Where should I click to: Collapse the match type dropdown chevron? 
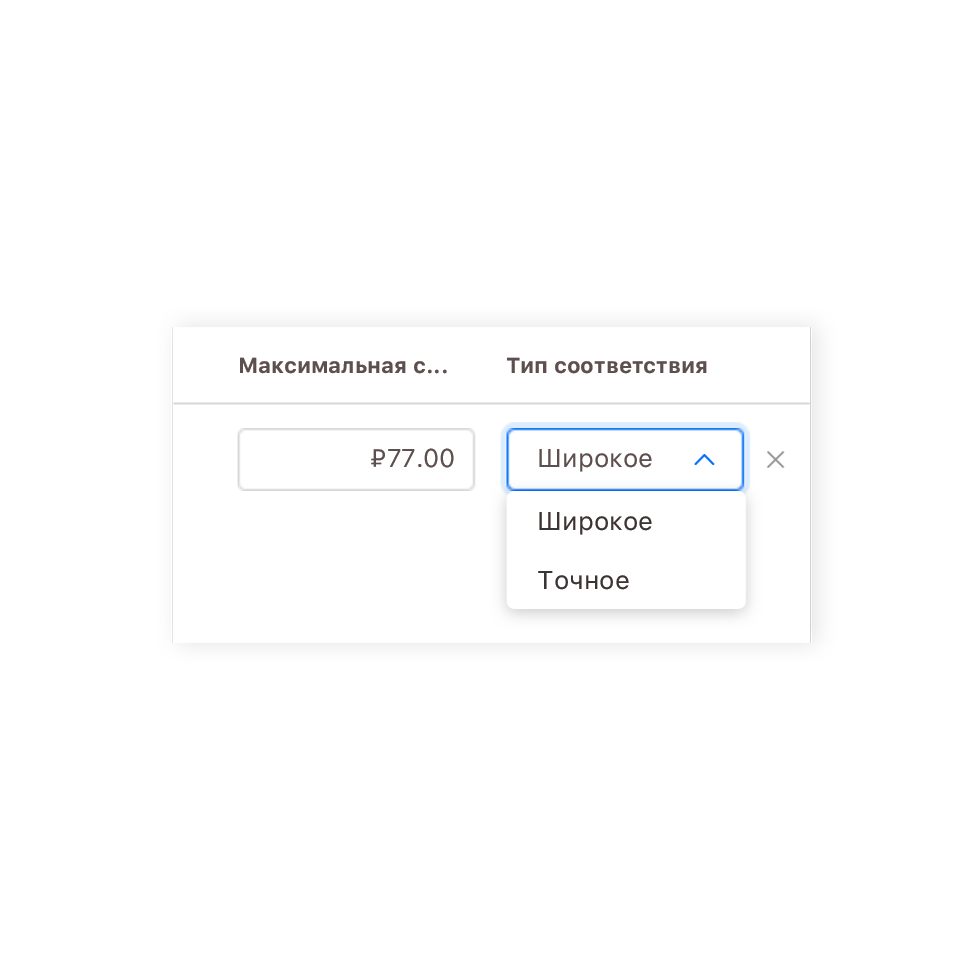point(704,460)
